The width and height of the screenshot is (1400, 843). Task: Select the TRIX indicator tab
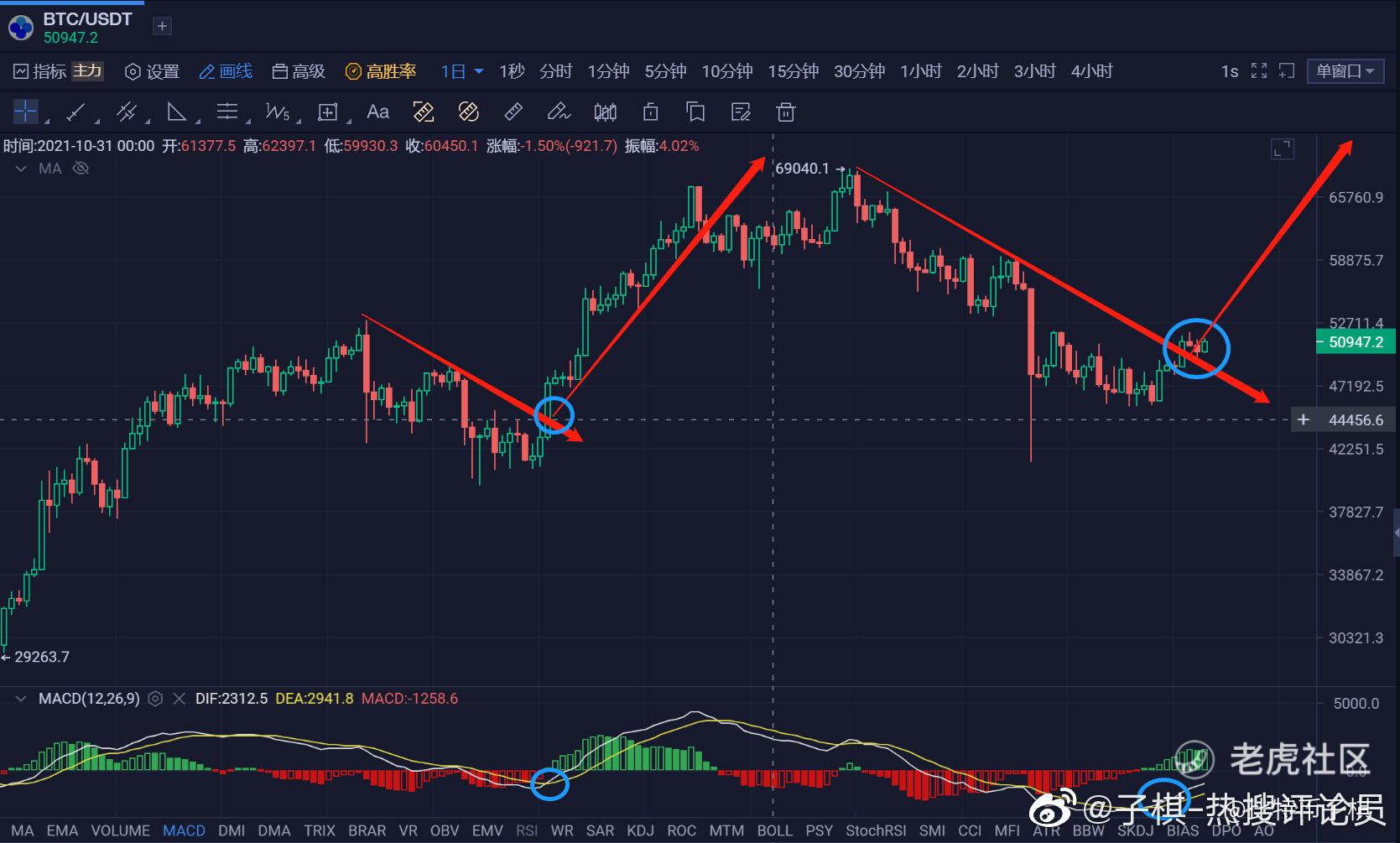[320, 830]
